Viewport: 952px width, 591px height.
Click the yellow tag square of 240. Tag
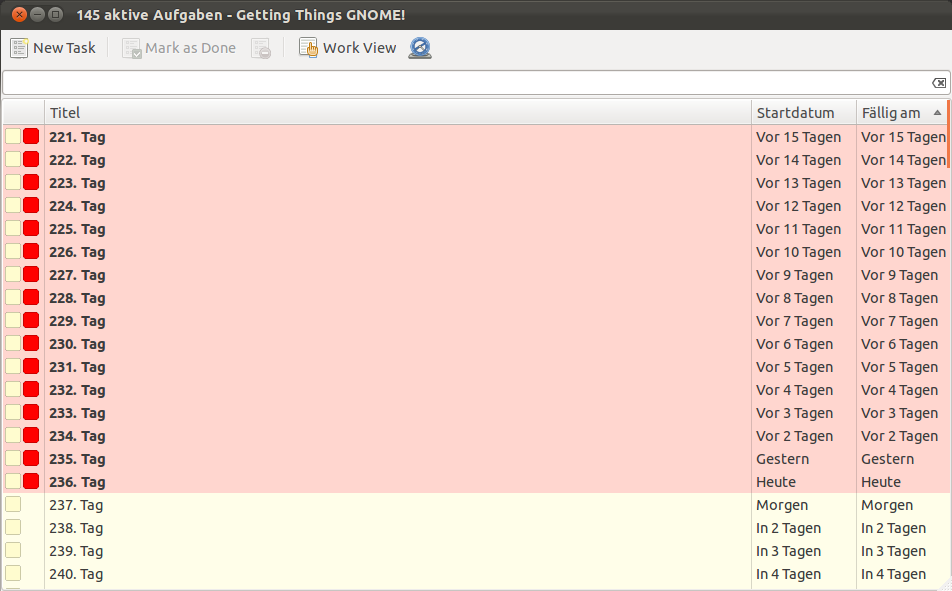13,573
